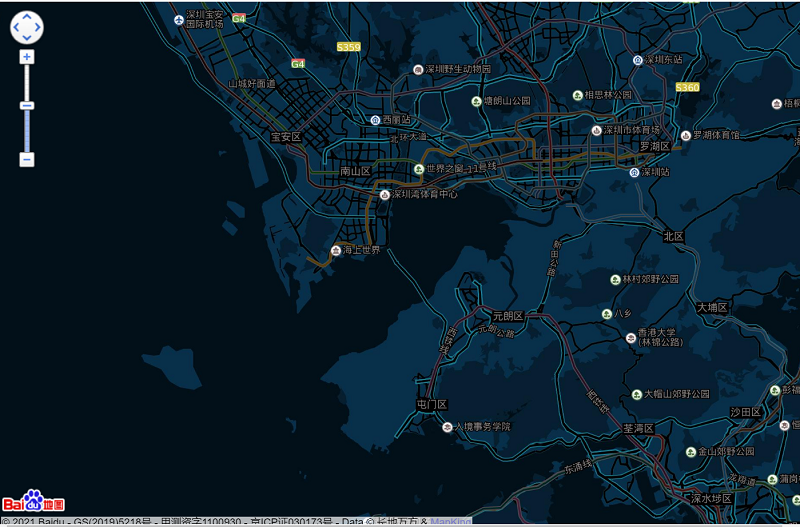800x527 pixels.
Task: Select the Shenzhen Bao'an airport icon
Action: pos(178,18)
